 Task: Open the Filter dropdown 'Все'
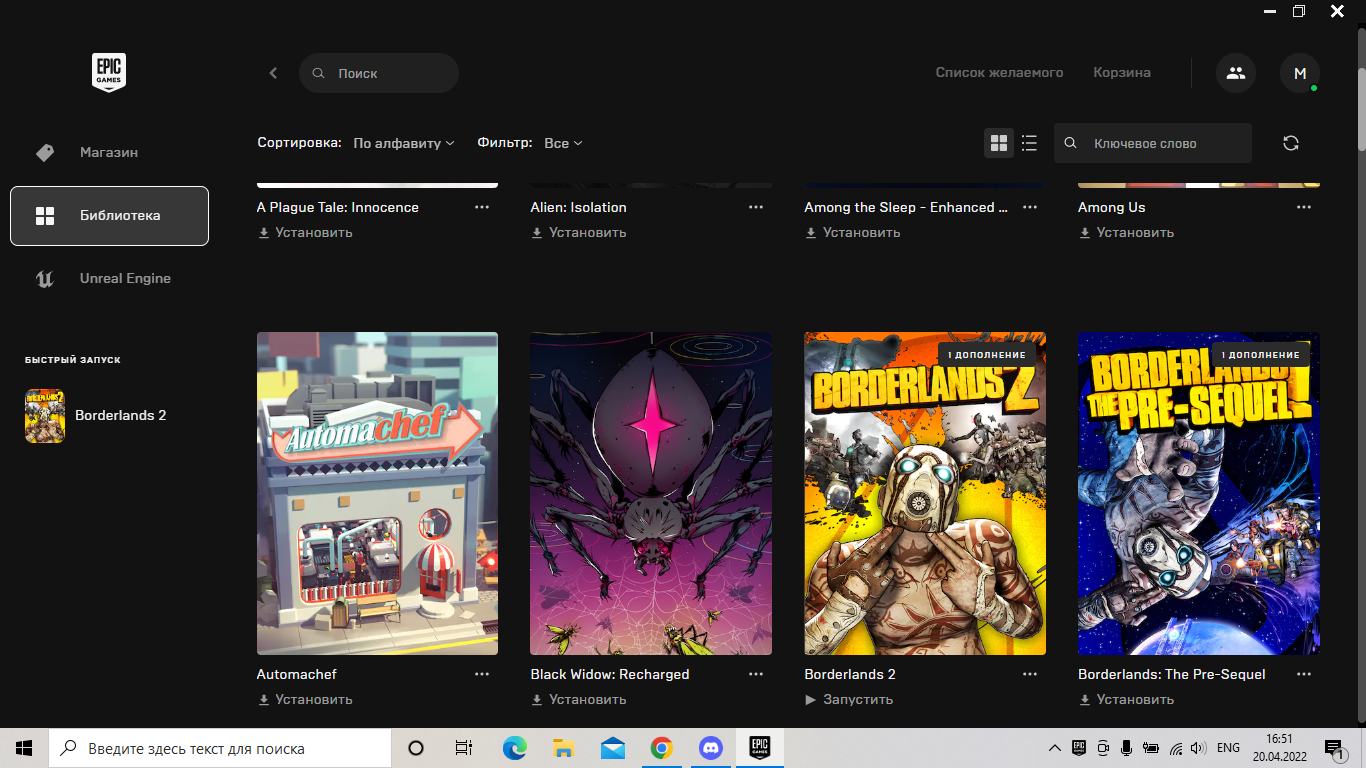[x=563, y=143]
